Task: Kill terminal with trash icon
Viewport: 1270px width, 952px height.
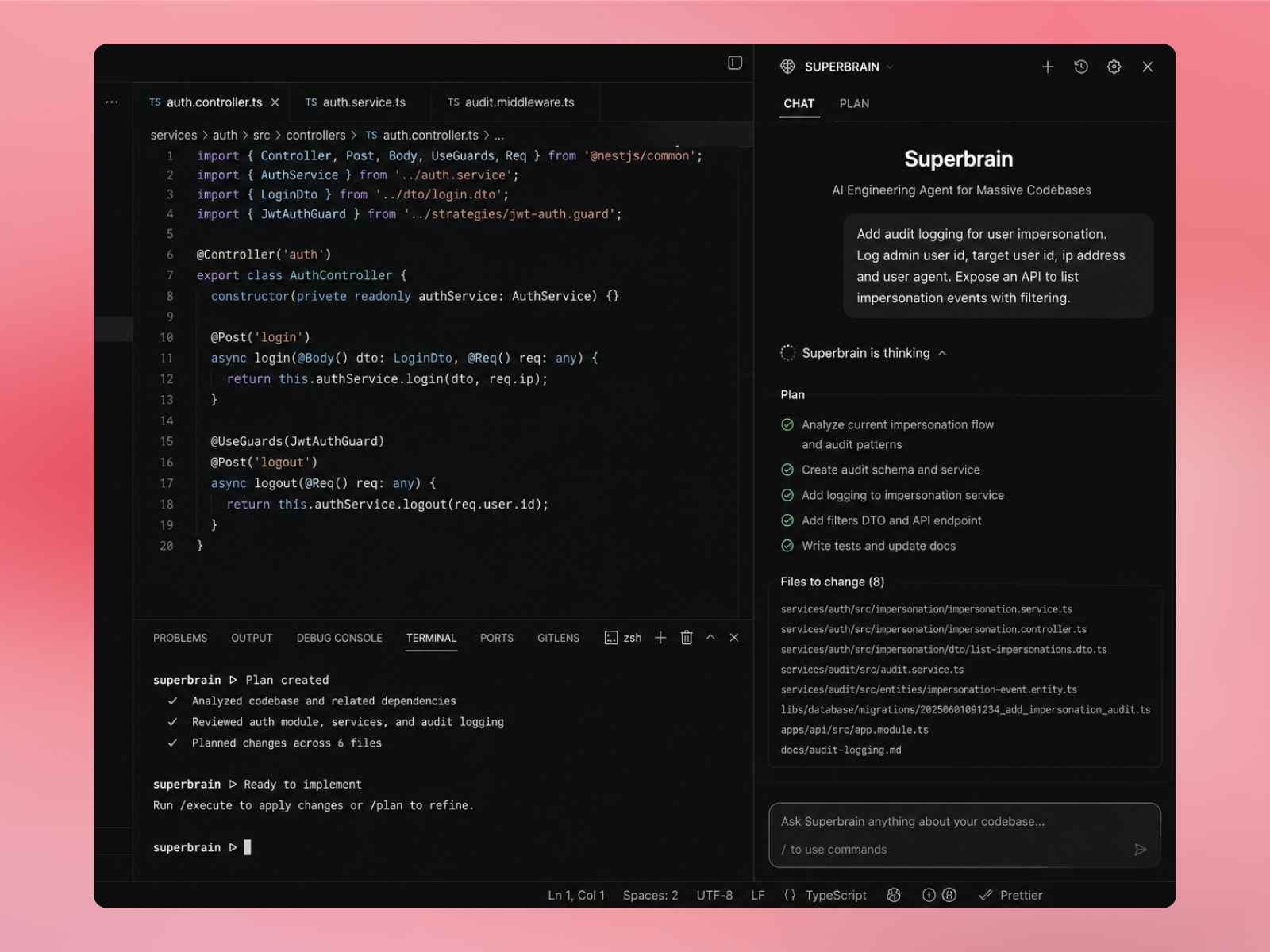Action: pos(687,638)
